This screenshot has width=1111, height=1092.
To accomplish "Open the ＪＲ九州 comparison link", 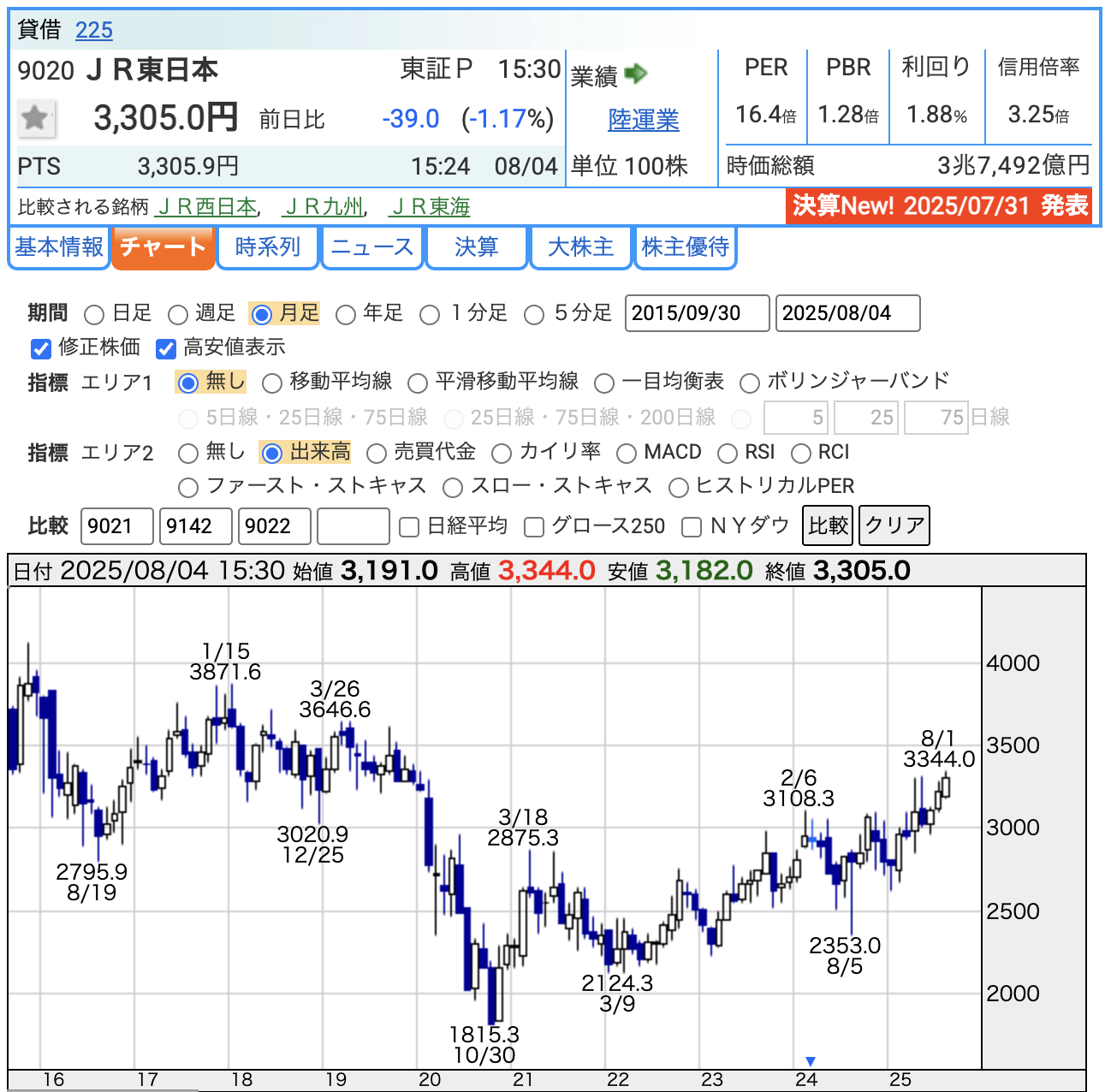I will pos(323,206).
